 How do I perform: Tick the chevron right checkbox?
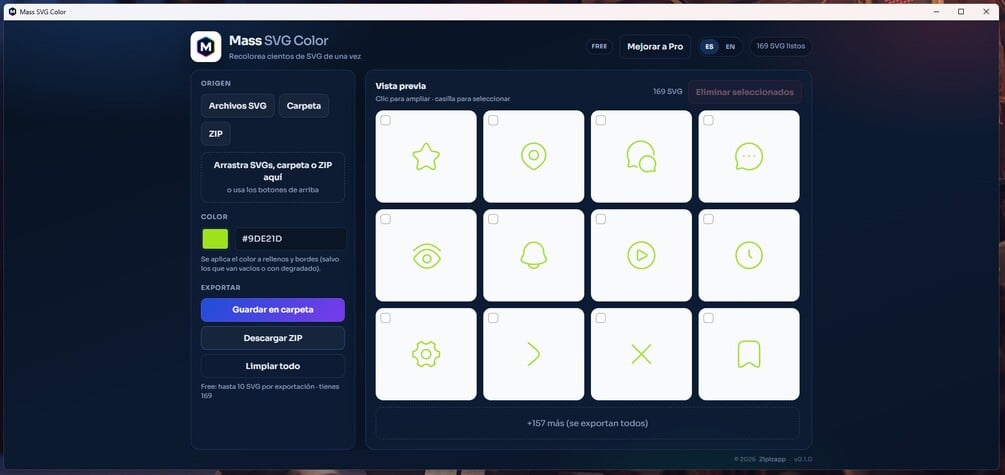(493, 318)
